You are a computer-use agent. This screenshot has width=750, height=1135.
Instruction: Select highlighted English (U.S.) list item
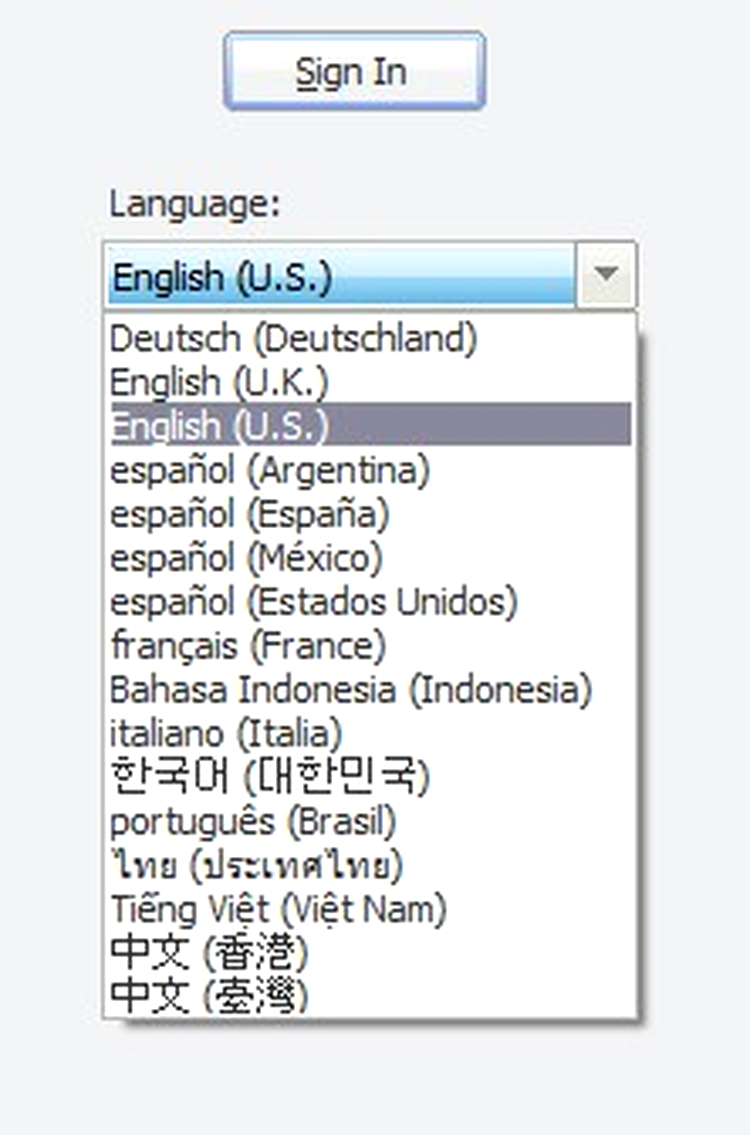tap(370, 425)
